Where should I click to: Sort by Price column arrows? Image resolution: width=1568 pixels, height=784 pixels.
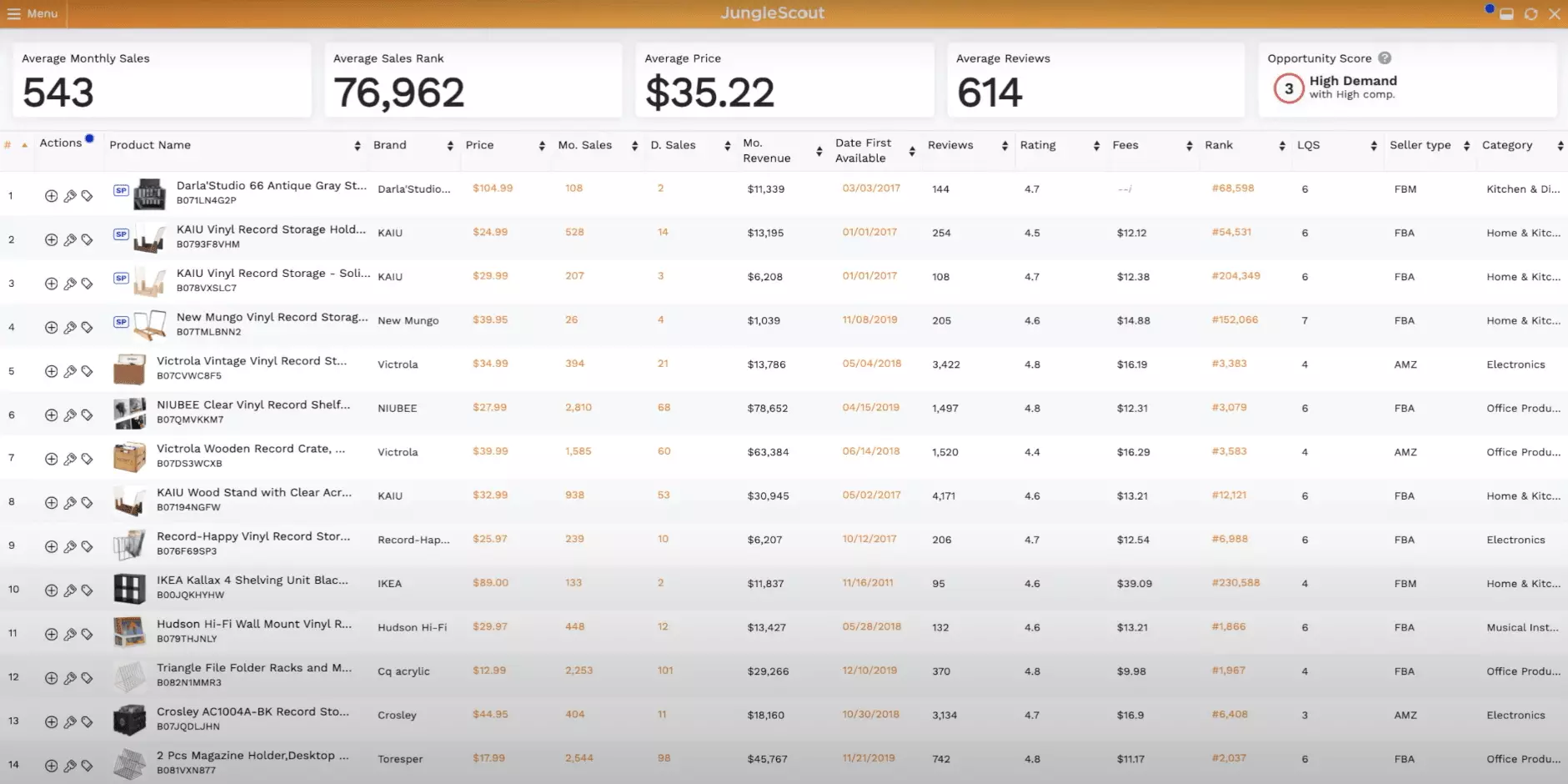coord(542,146)
